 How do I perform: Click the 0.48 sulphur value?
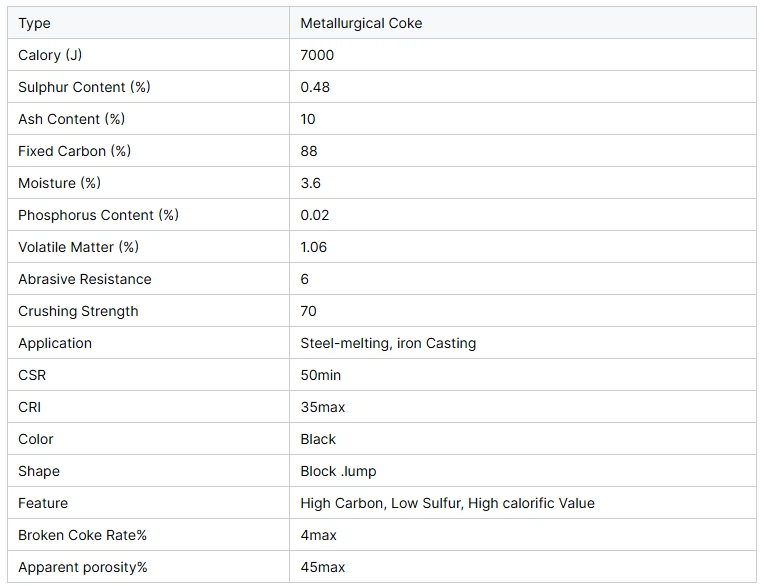[x=315, y=87]
